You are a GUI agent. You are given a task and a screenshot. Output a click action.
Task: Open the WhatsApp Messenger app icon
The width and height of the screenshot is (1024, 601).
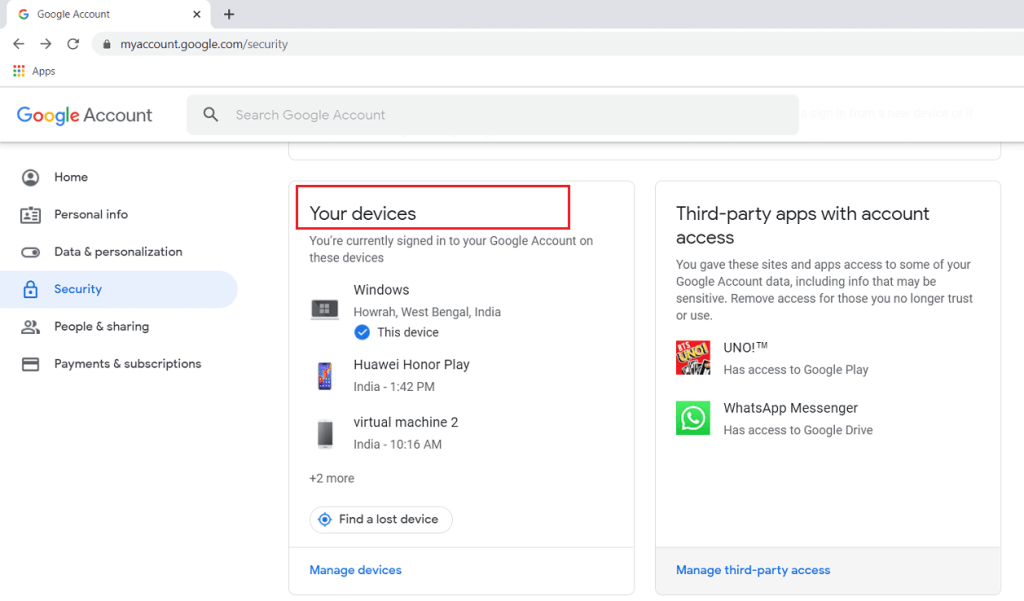tap(693, 418)
